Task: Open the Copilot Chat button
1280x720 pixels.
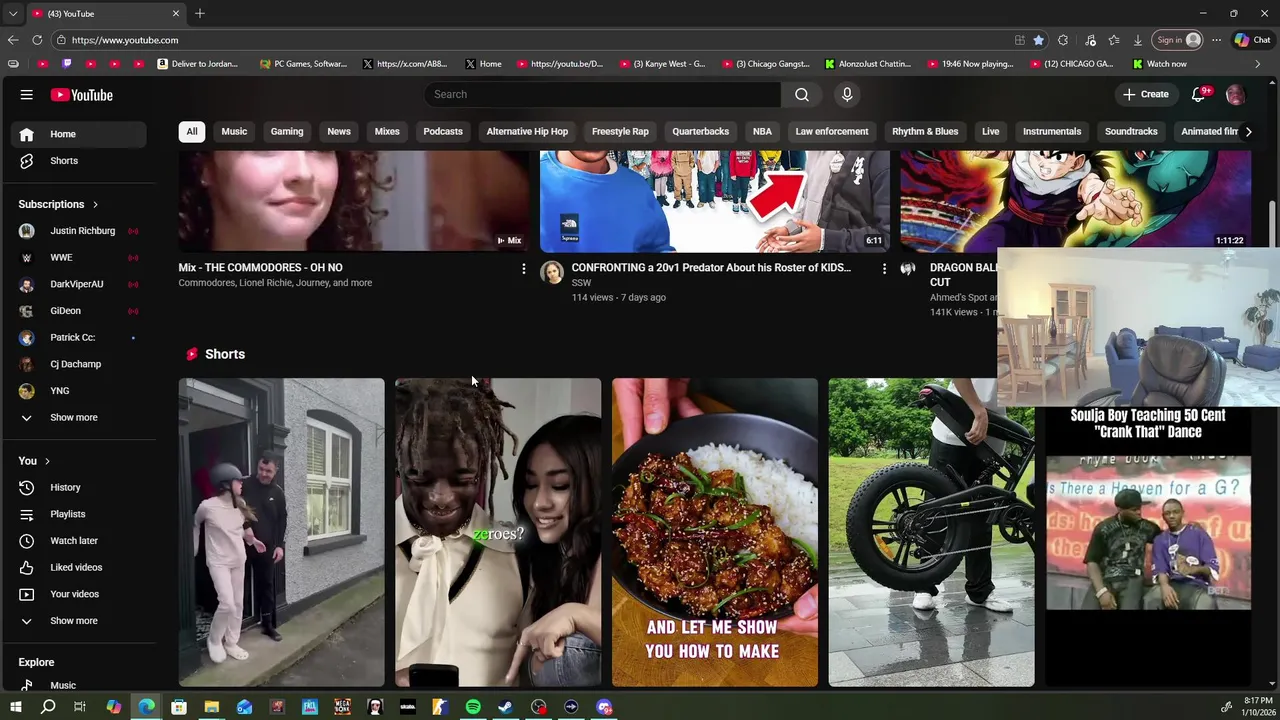Action: tap(1252, 40)
